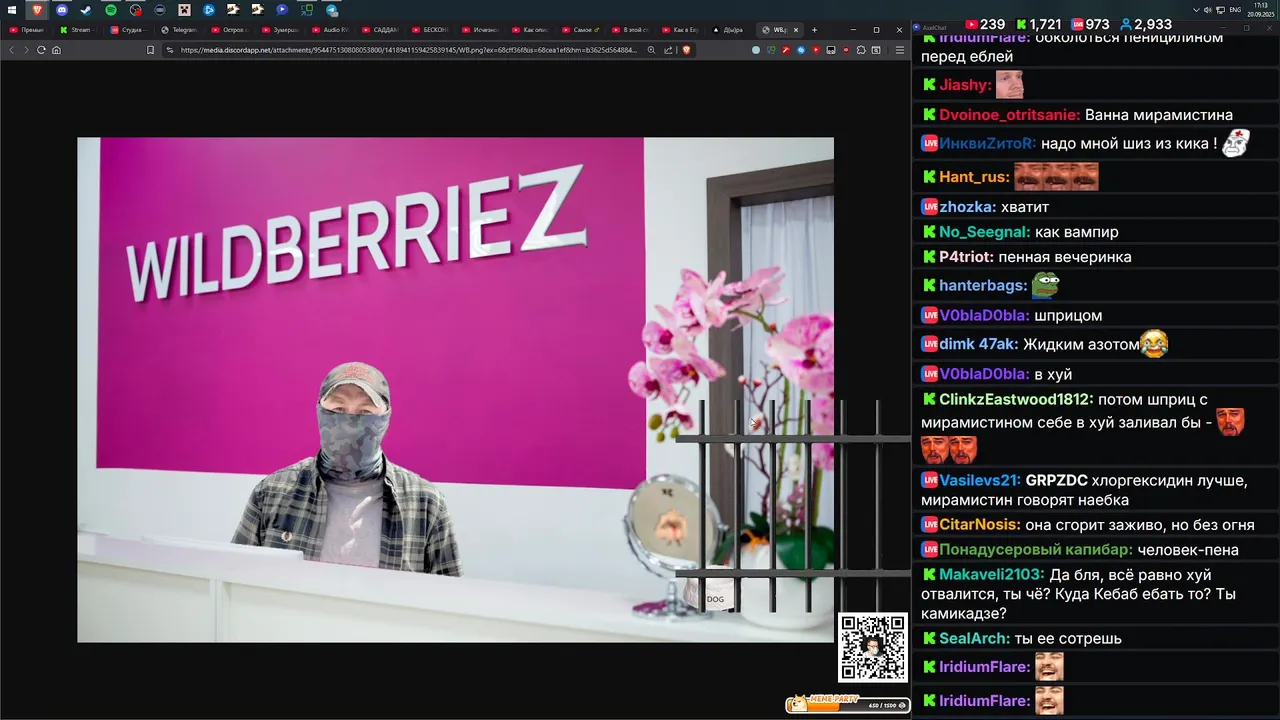Switch to the Audio tab

pyautogui.click(x=331, y=30)
